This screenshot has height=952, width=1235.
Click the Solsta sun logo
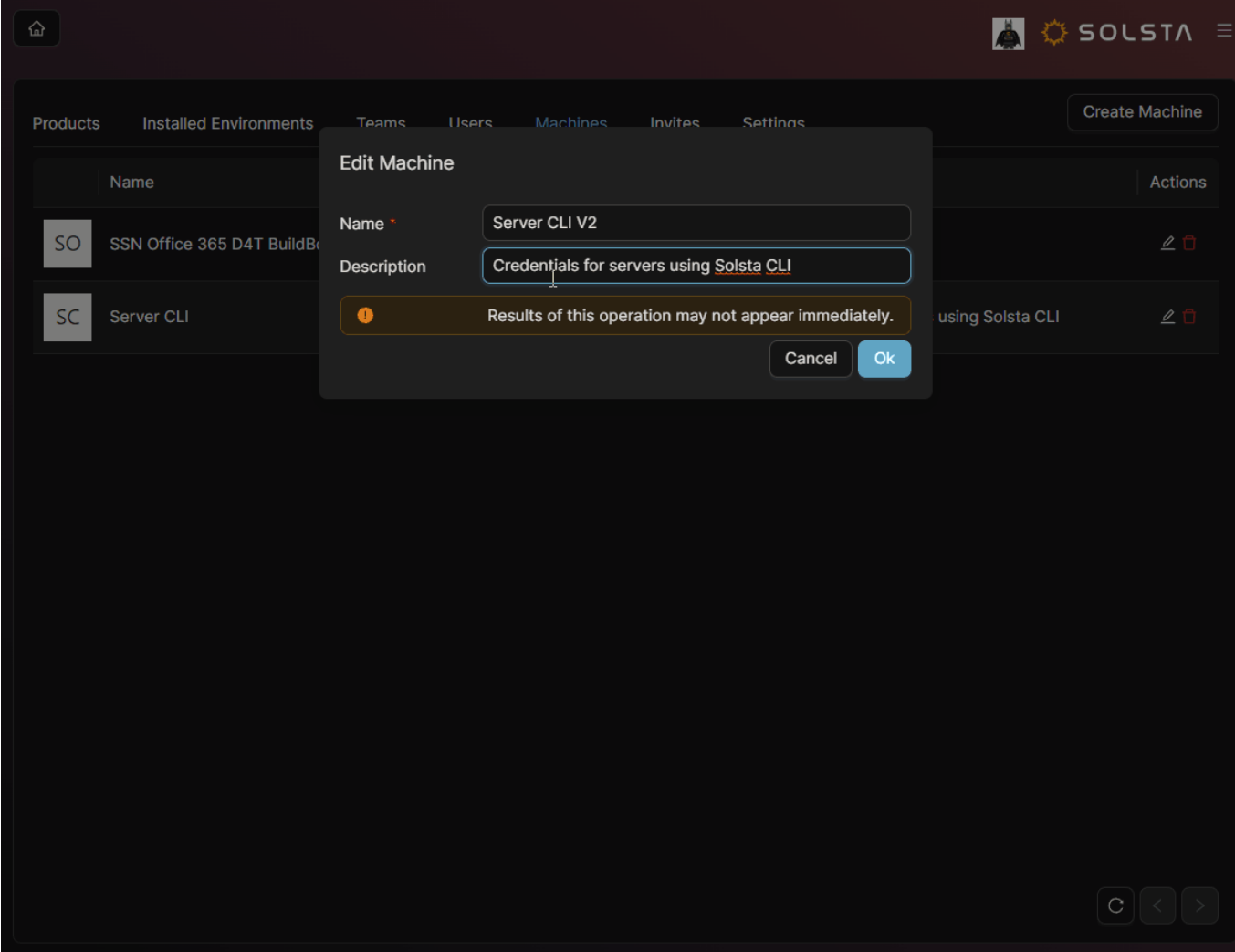click(x=1054, y=33)
